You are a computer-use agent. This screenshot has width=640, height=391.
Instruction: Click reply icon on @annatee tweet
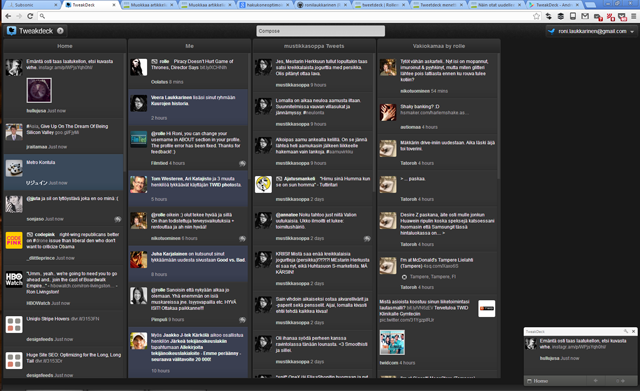(x=367, y=238)
